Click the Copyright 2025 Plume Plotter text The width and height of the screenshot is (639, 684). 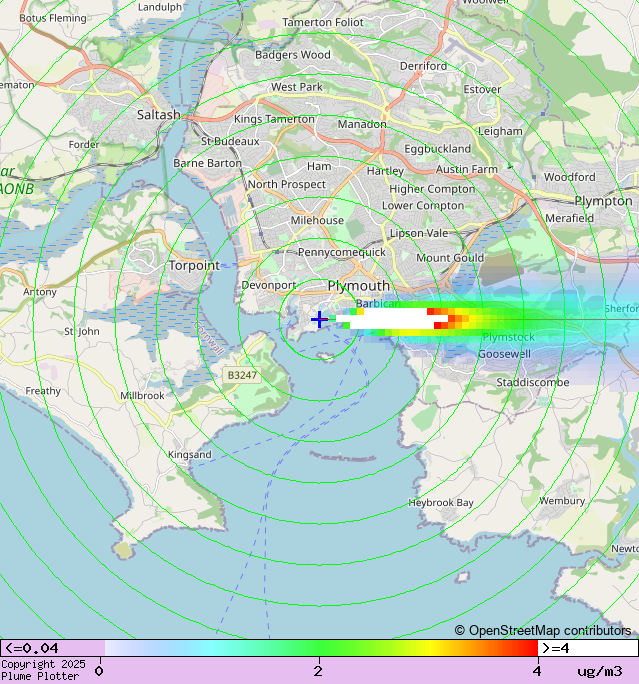click(43, 670)
